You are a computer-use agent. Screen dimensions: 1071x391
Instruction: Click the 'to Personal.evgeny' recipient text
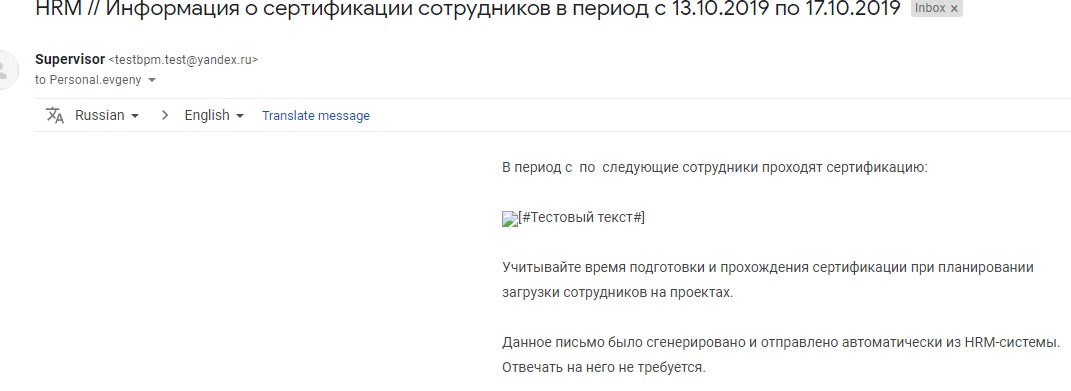[x=88, y=80]
